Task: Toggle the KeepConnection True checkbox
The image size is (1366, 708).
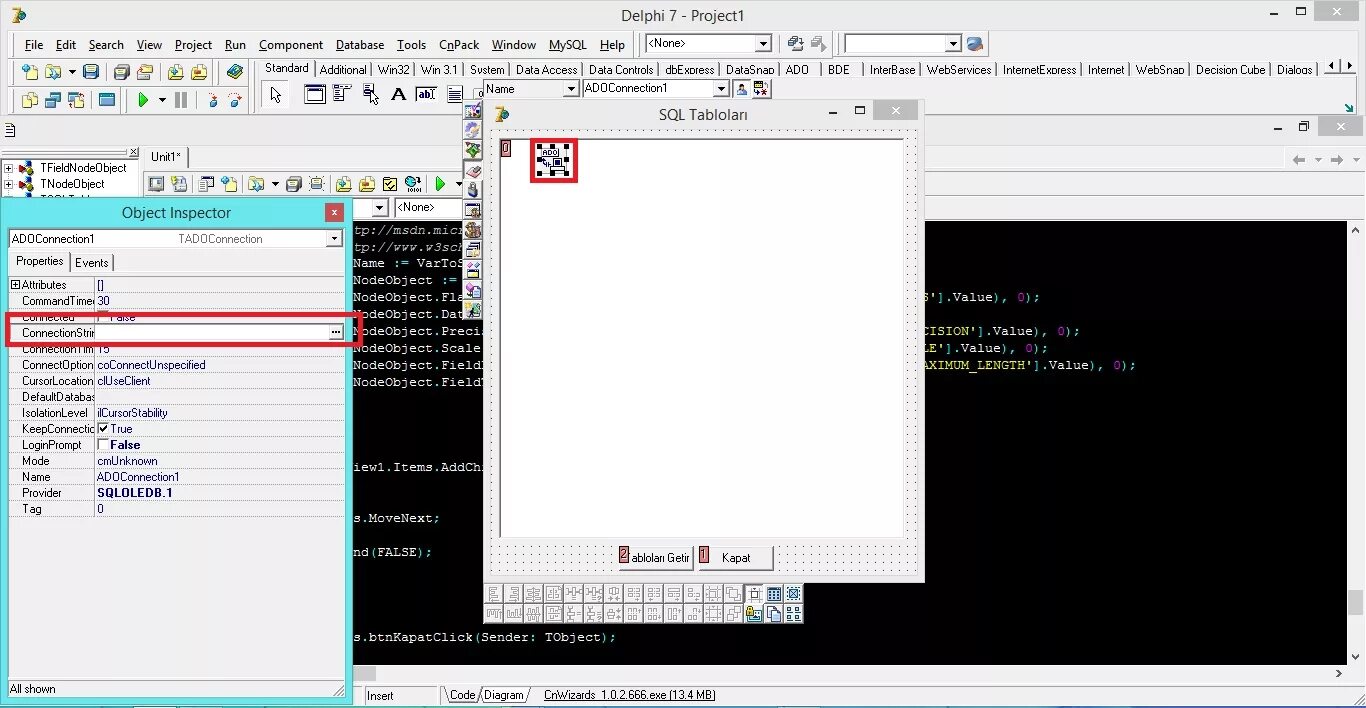Action: click(x=103, y=428)
